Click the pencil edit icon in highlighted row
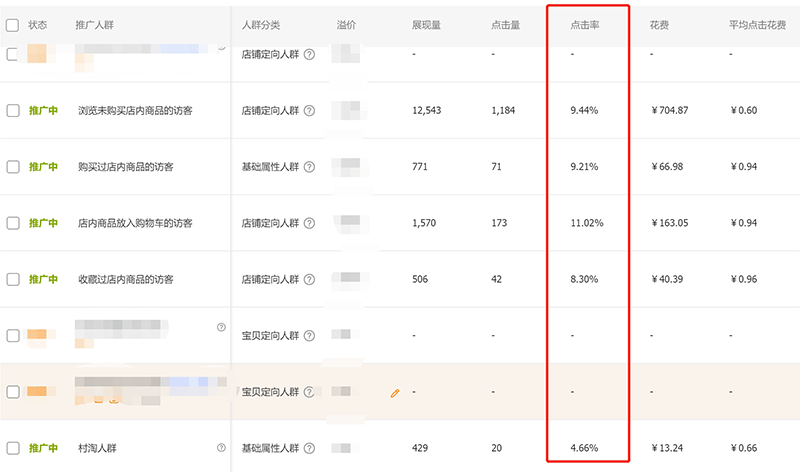This screenshot has height=472, width=800. tap(395, 393)
